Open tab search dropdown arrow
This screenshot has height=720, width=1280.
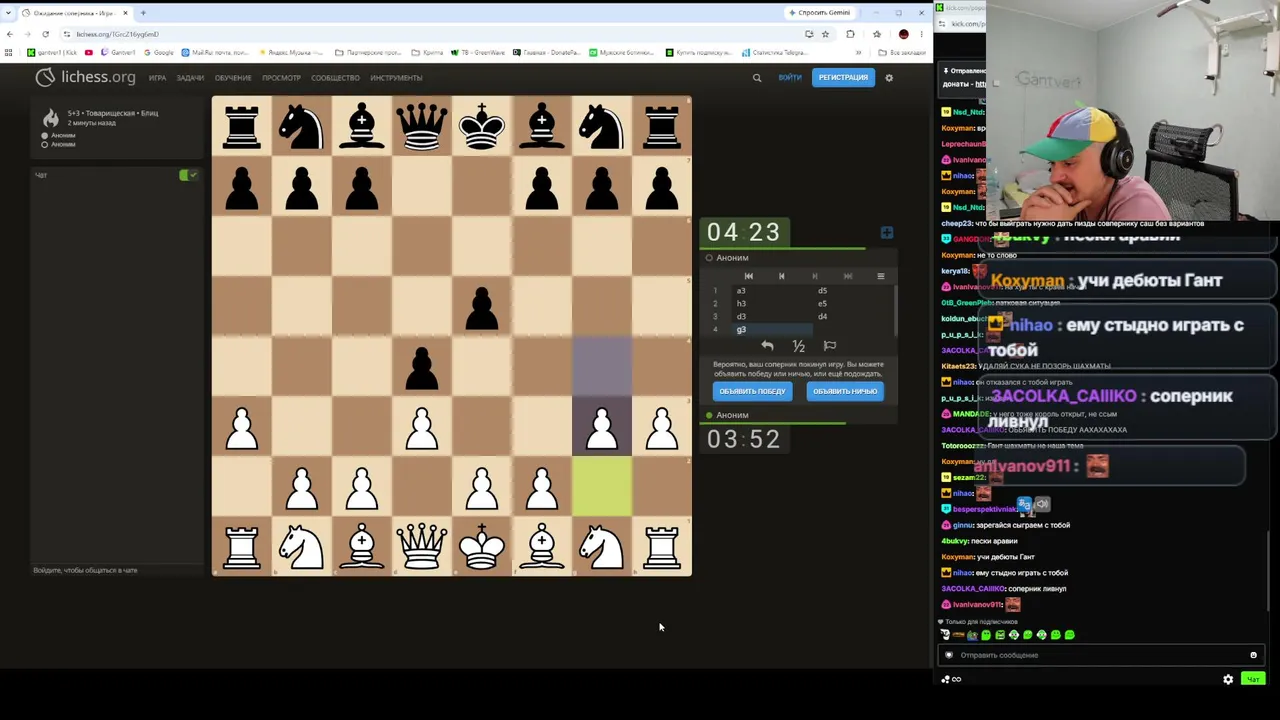9,13
